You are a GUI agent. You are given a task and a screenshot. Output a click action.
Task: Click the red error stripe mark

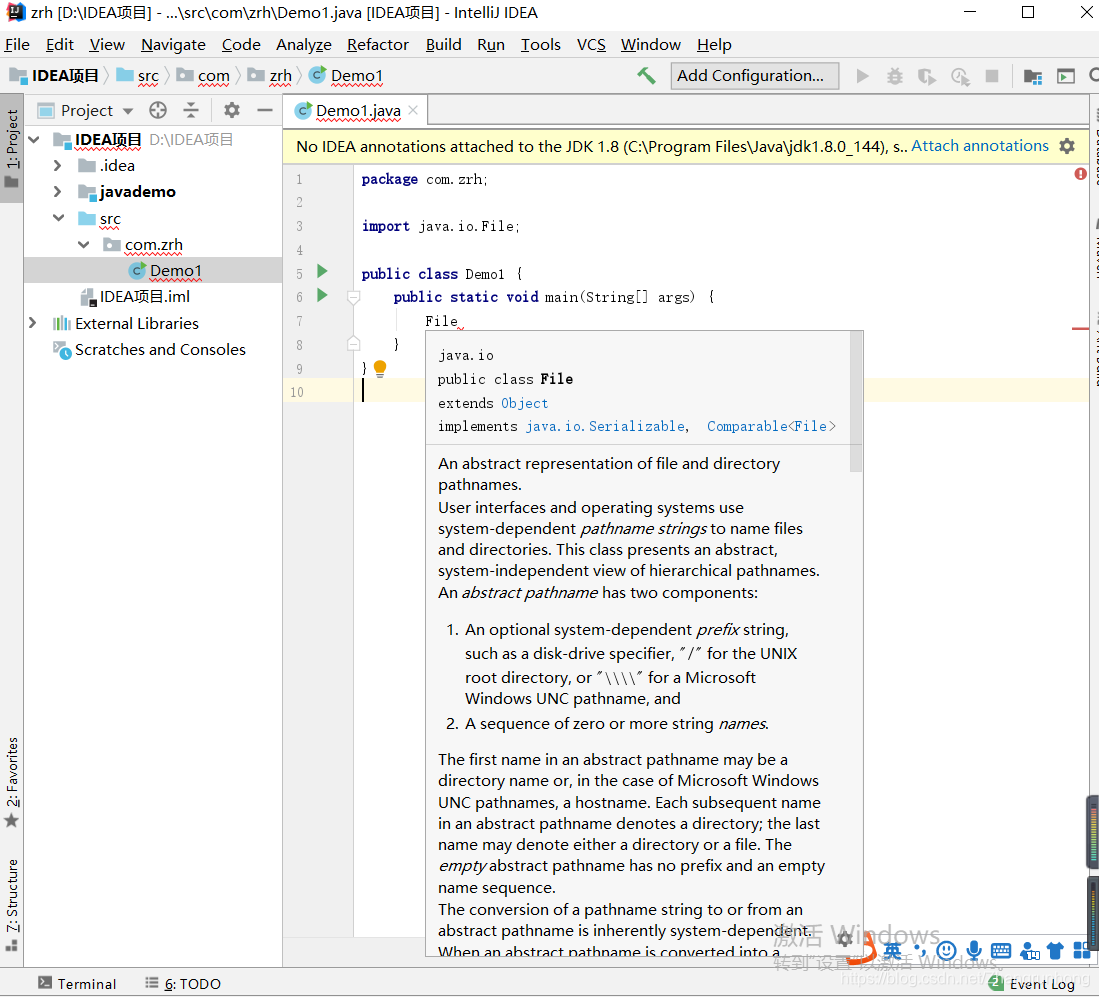click(x=1079, y=328)
